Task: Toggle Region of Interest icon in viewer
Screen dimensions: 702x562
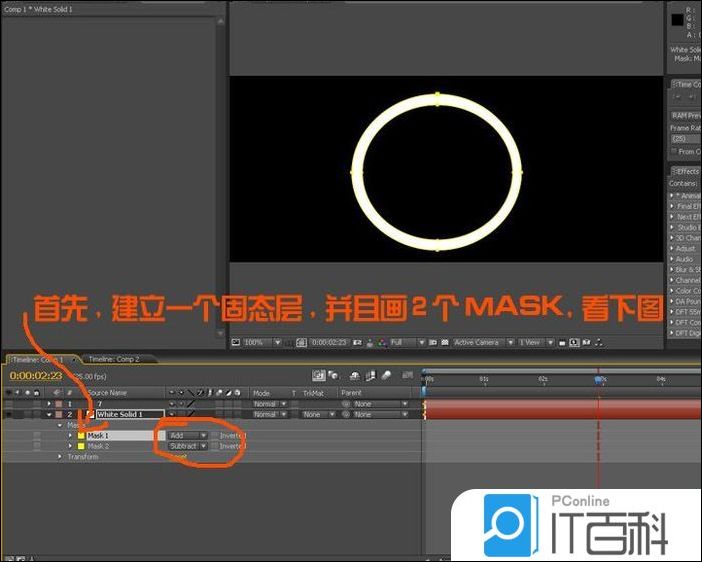Action: (x=433, y=343)
